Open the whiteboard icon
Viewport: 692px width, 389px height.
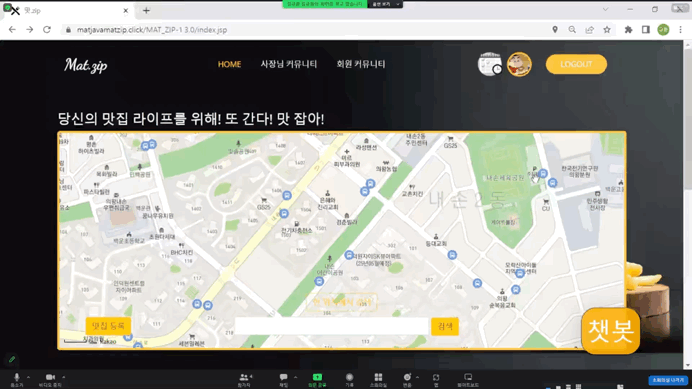coord(468,379)
